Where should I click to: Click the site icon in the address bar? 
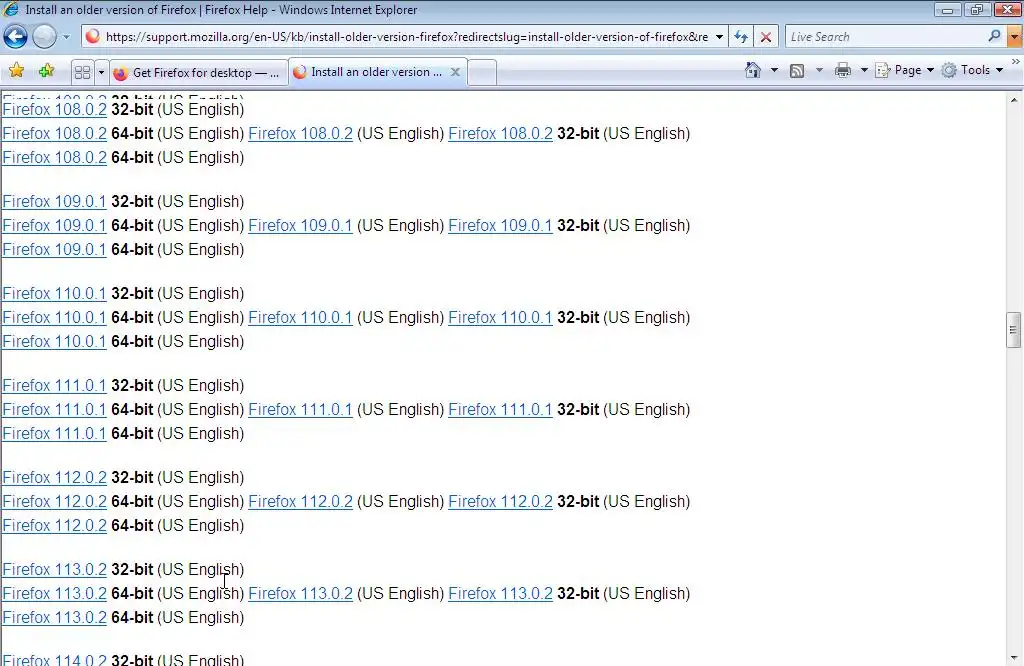click(93, 37)
